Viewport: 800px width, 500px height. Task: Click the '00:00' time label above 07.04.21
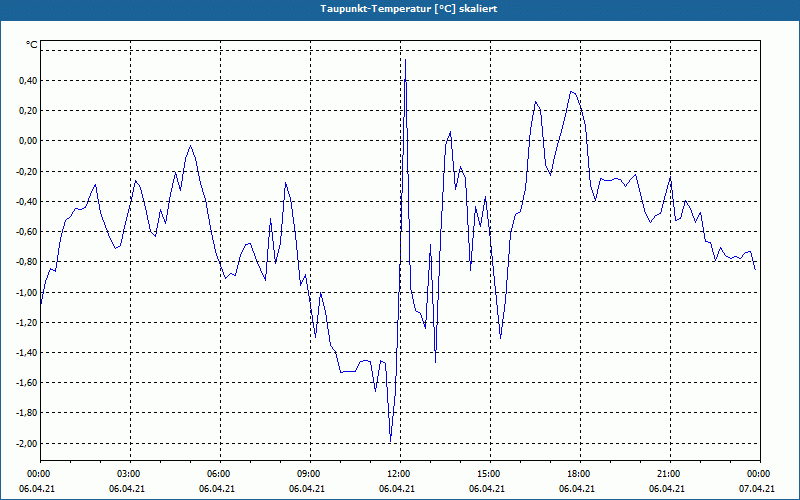pos(760,474)
